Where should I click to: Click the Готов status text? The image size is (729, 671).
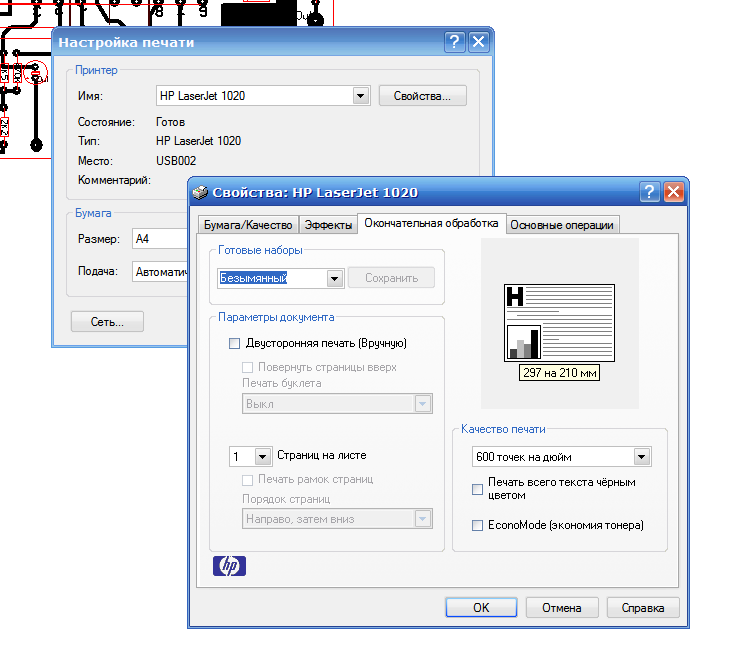[171, 122]
